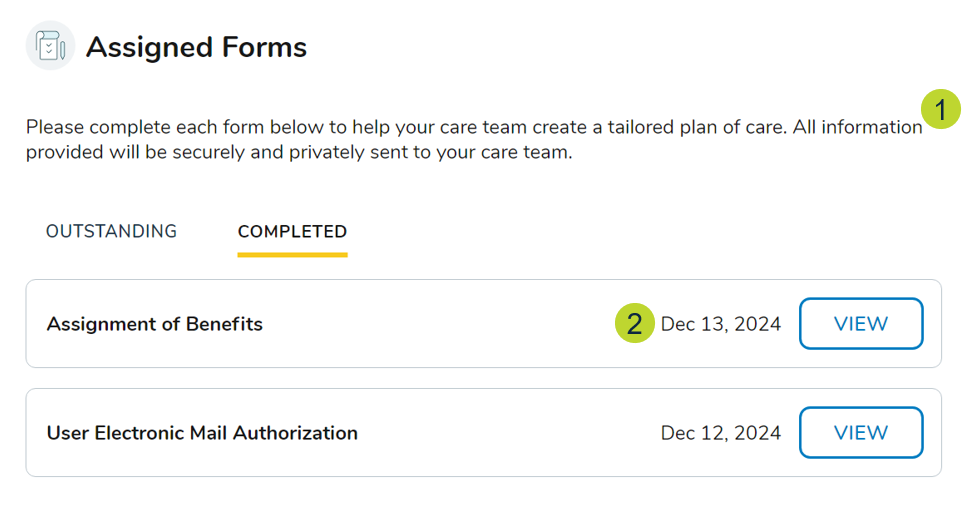Click the first line of the instructions paragraph

pyautogui.click(x=474, y=128)
